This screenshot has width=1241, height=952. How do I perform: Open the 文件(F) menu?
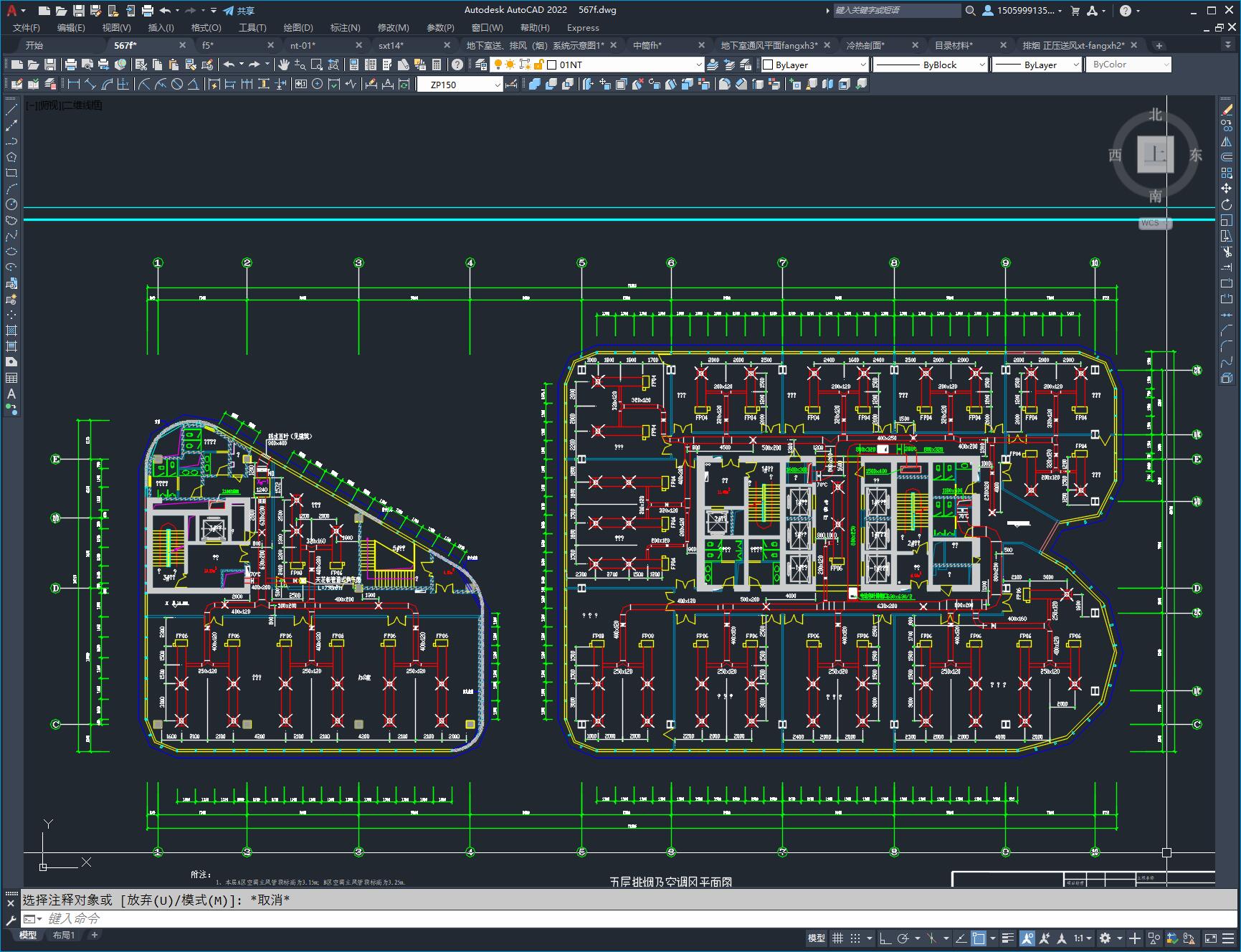click(27, 27)
